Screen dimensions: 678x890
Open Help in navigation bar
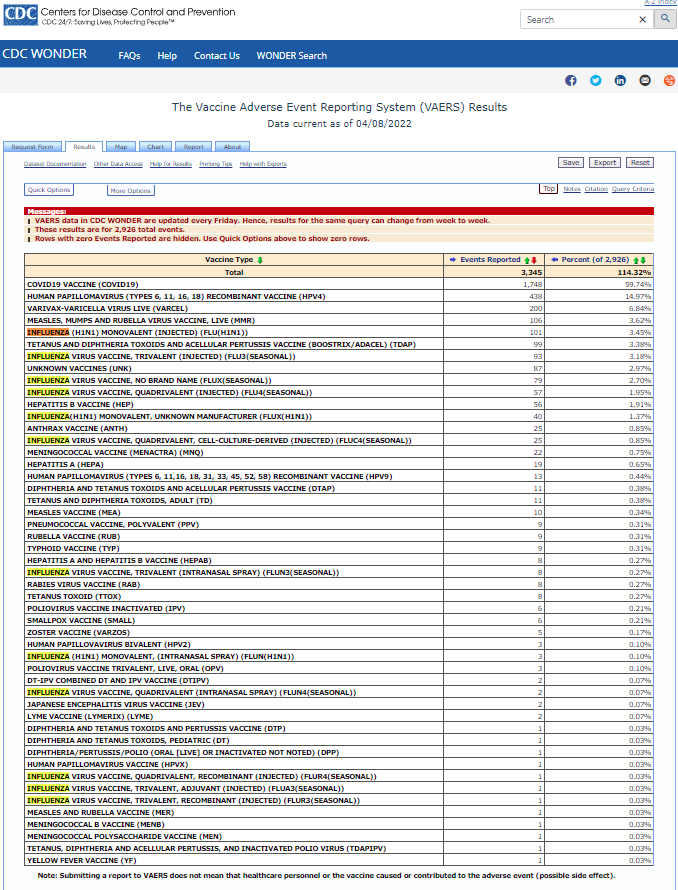[167, 56]
